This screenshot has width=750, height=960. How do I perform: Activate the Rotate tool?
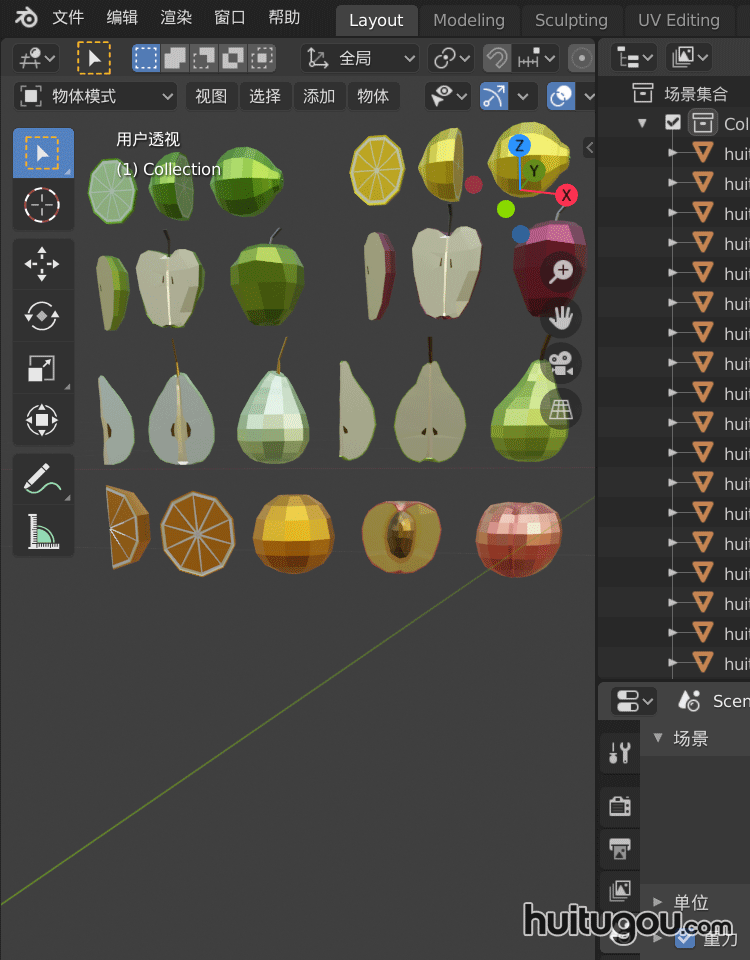point(42,316)
